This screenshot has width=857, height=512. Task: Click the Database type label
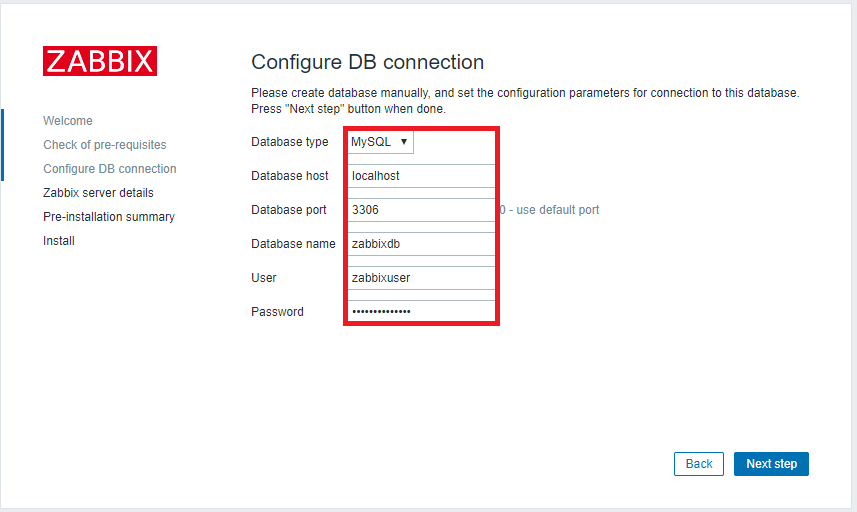[290, 142]
